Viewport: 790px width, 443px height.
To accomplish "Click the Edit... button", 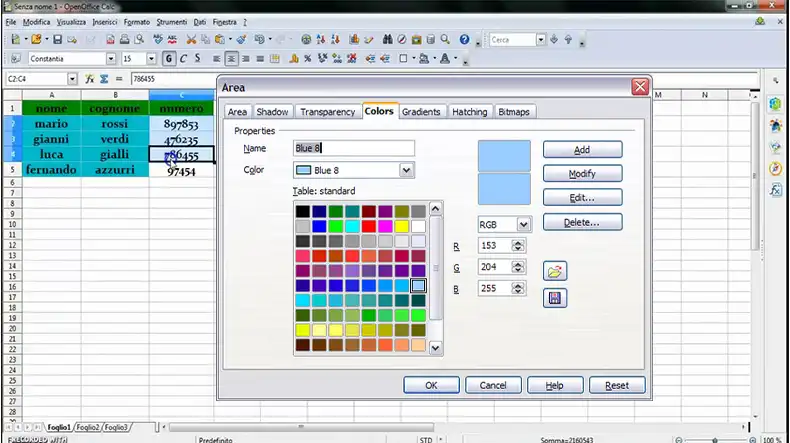I will point(582,198).
